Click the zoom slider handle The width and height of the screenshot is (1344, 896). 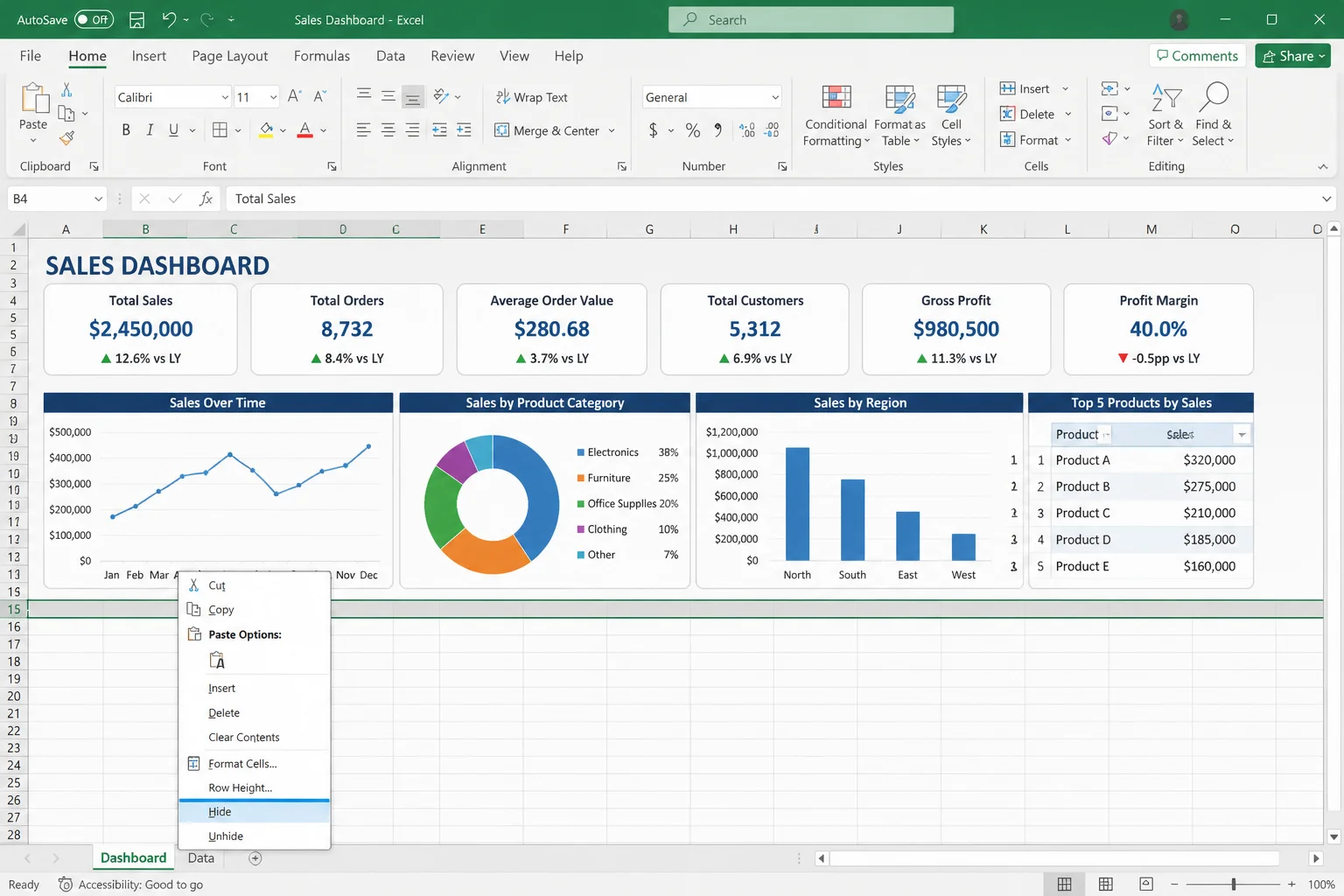[x=1234, y=885]
